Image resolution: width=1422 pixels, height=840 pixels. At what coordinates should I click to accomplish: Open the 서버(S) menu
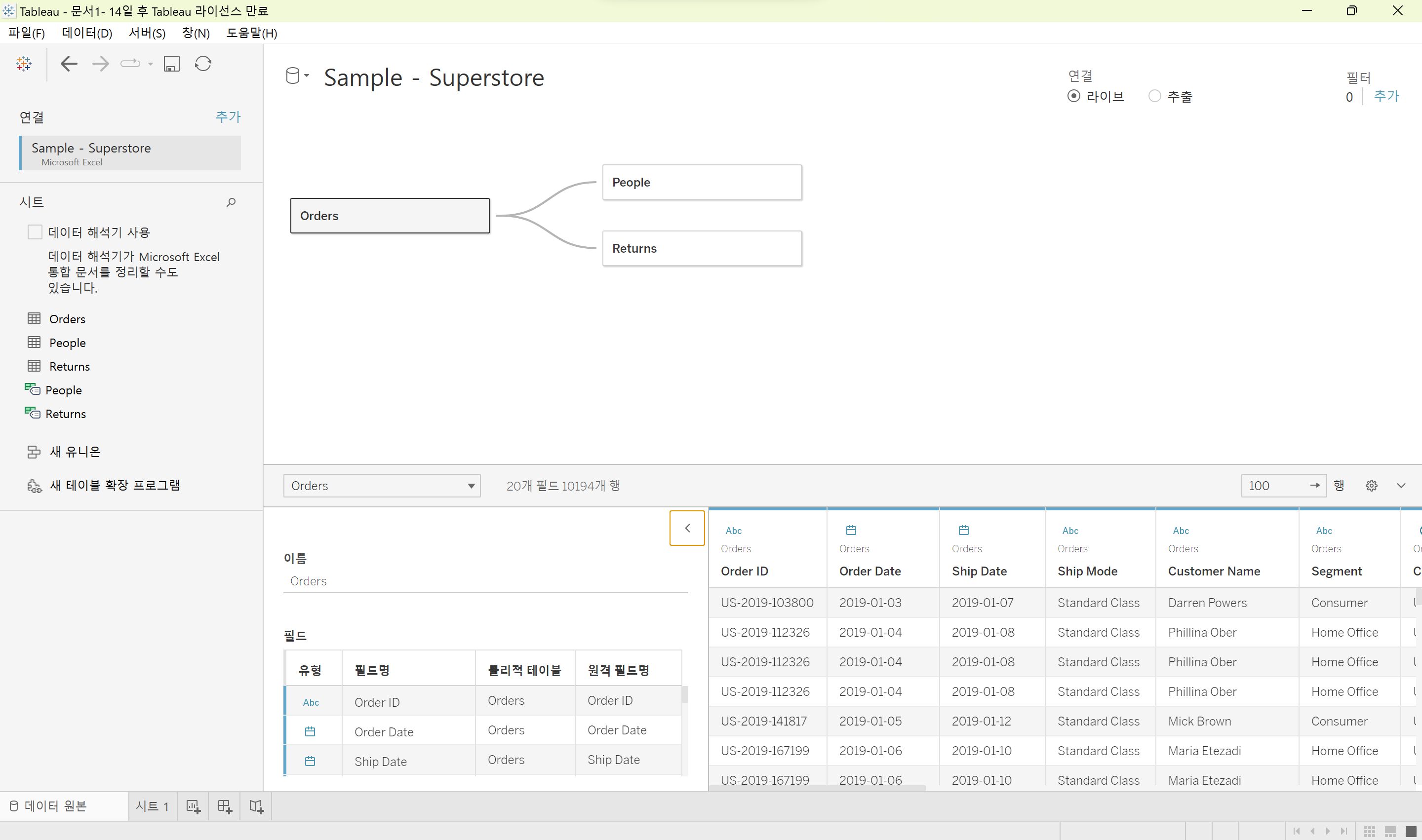click(147, 33)
